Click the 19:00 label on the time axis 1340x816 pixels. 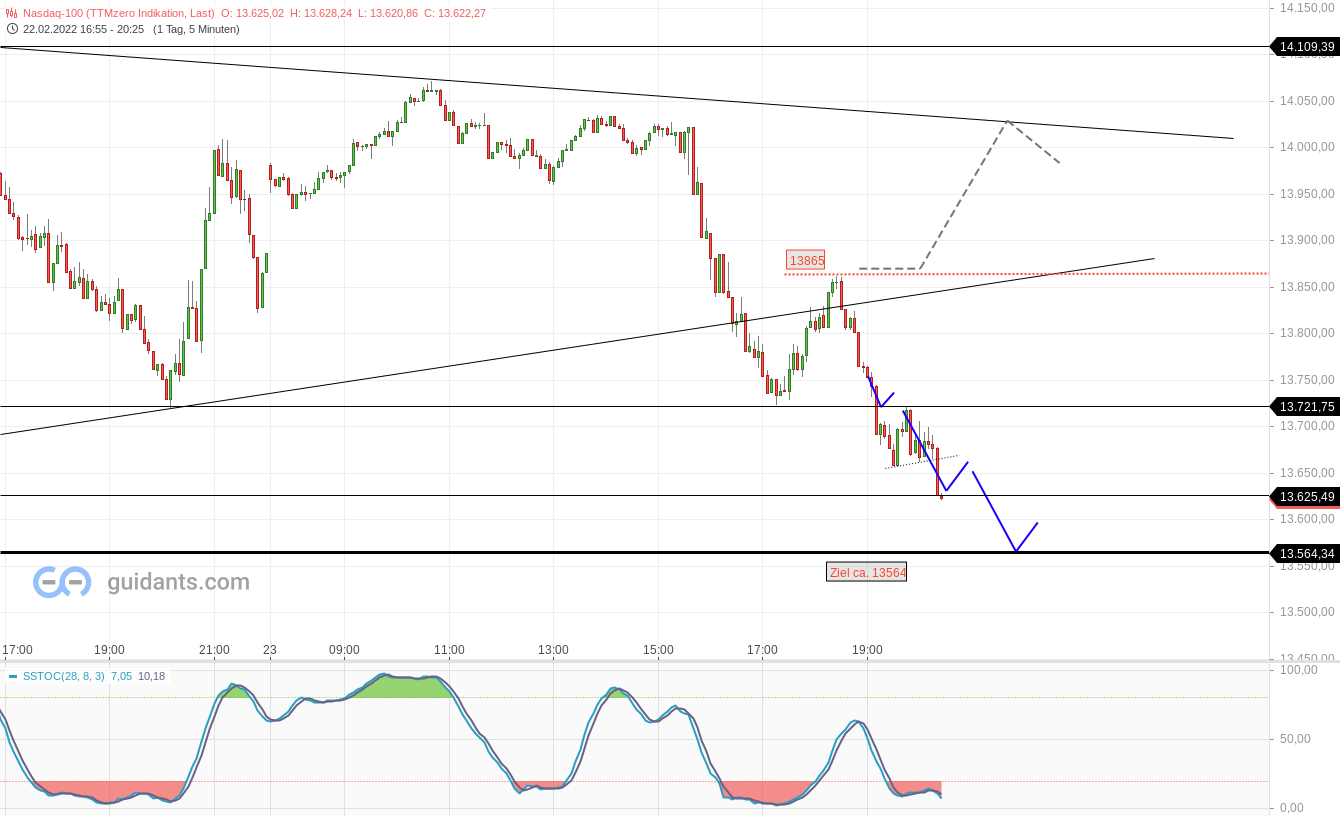866,649
